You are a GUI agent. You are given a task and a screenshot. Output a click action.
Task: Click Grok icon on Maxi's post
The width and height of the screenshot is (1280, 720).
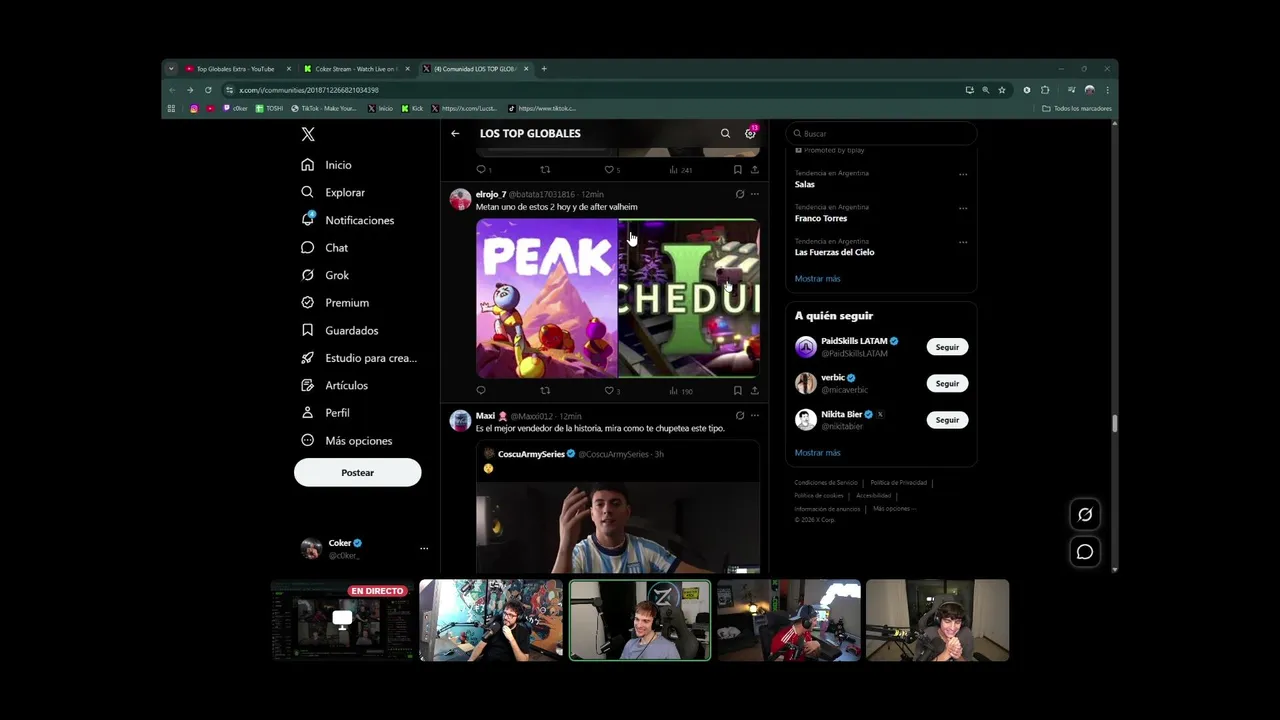[739, 415]
